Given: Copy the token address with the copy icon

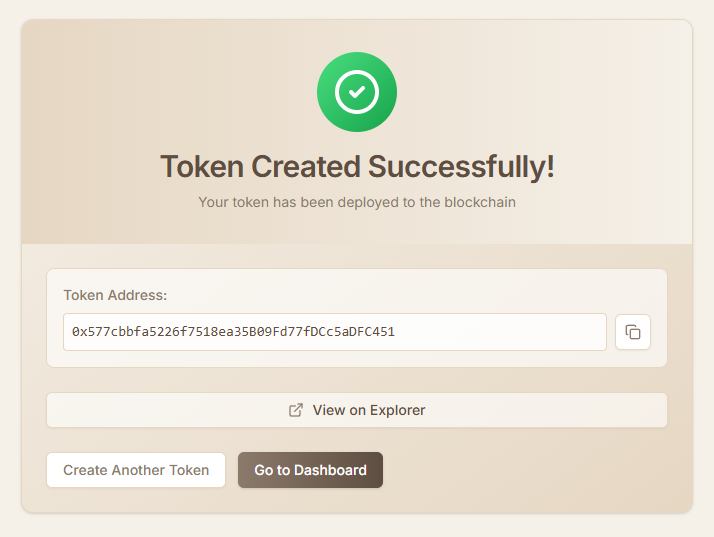Looking at the screenshot, I should point(633,332).
